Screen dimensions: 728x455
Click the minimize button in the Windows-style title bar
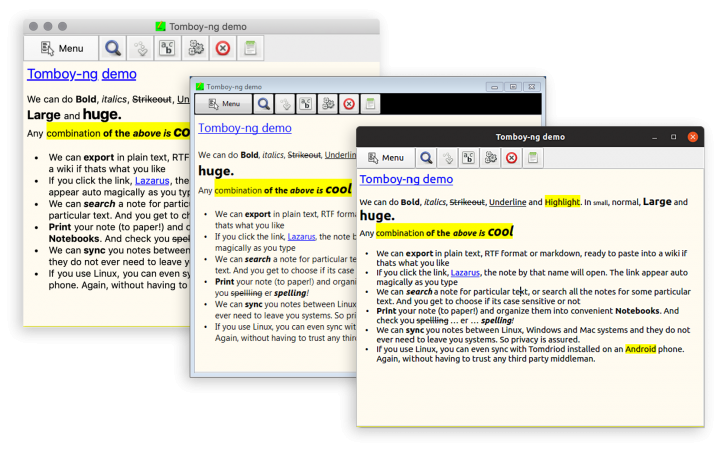click(x=494, y=87)
